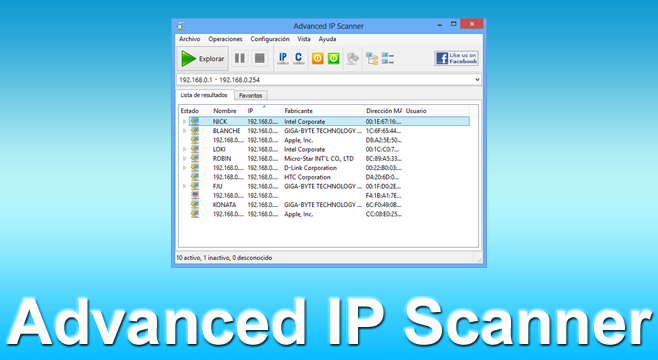Start scan with the Explorar button
The width and height of the screenshot is (658, 360).
point(203,58)
